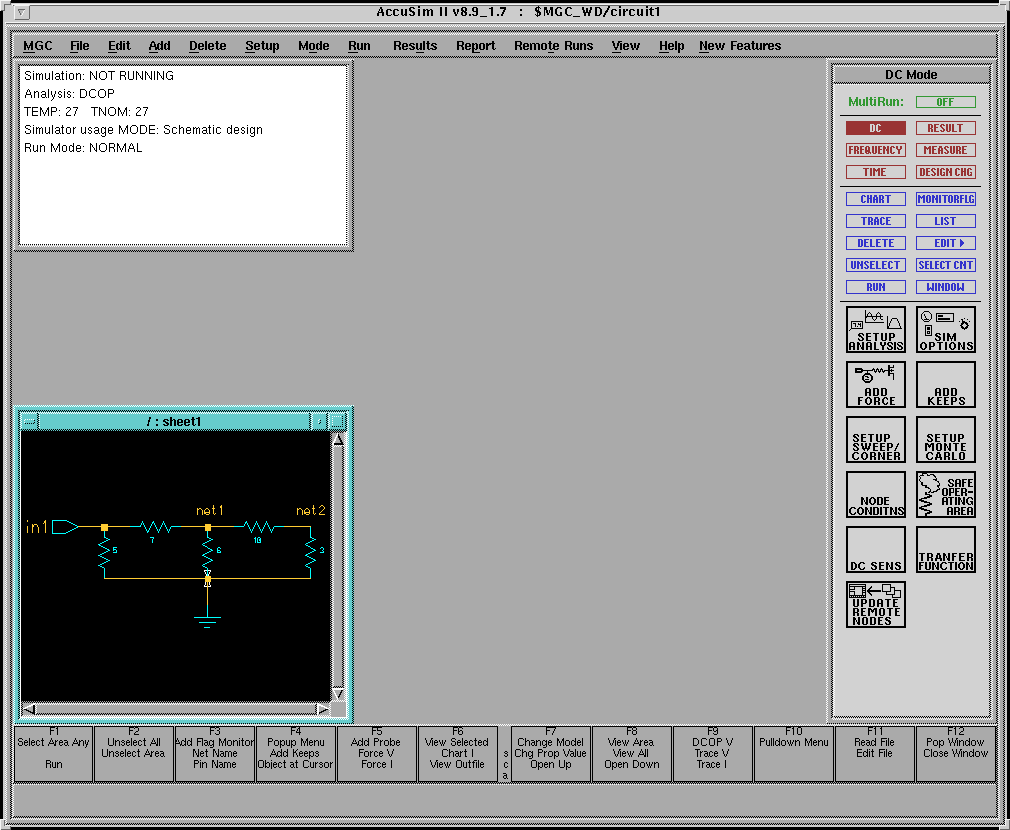
Task: Maximize the sheet1 window
Action: 337,422
